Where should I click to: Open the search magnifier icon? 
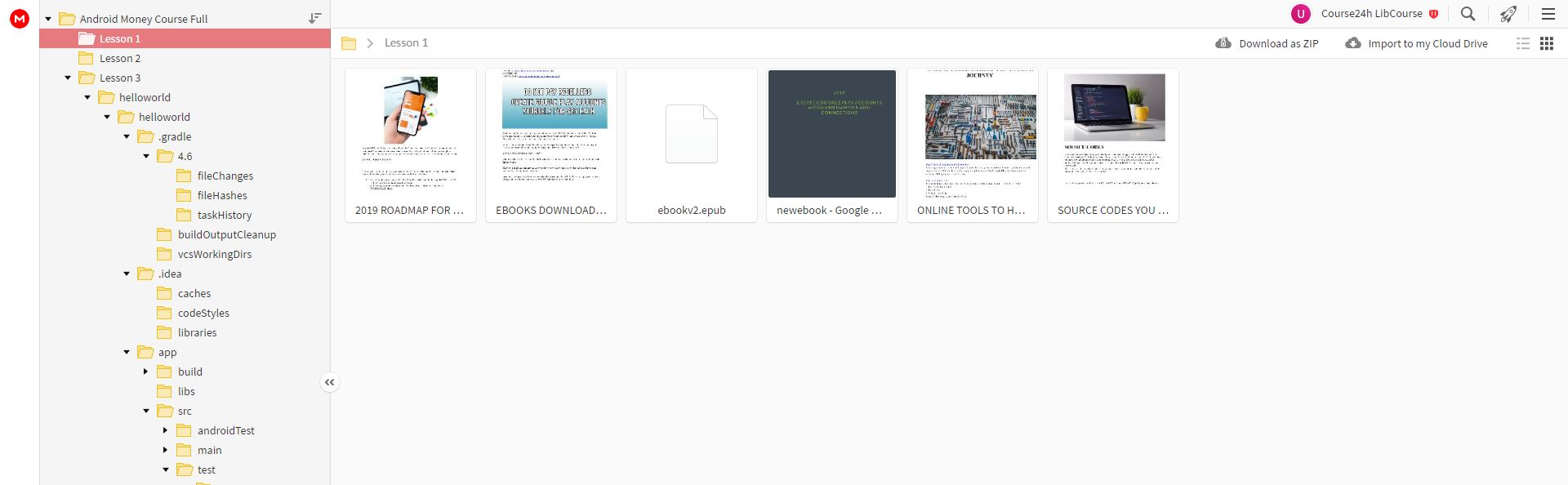pos(1468,14)
